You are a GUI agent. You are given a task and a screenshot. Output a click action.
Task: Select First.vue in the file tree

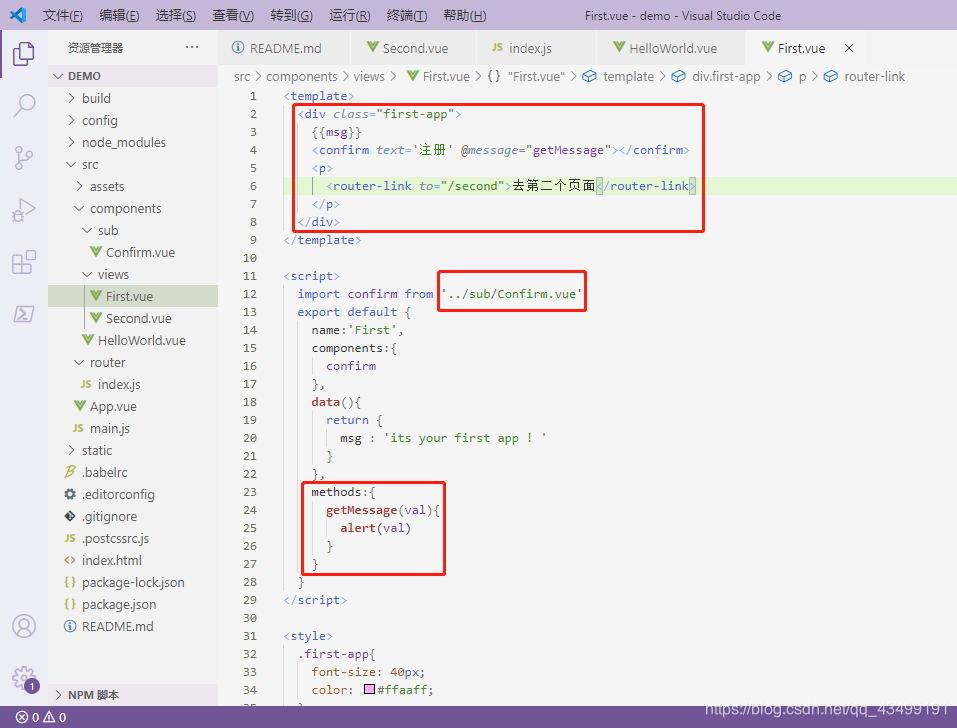click(133, 296)
